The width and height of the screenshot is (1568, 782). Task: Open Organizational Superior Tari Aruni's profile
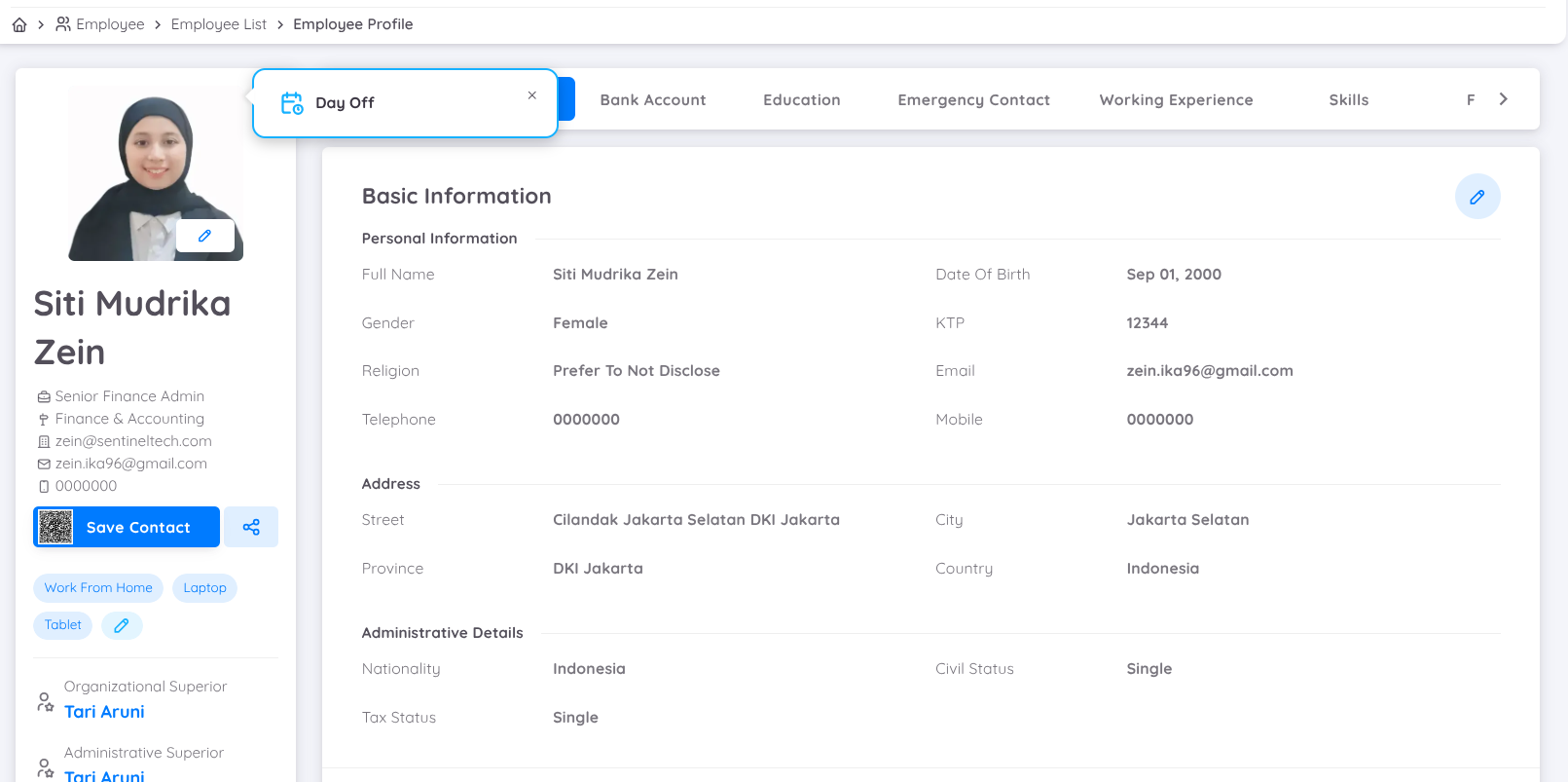[x=104, y=712]
